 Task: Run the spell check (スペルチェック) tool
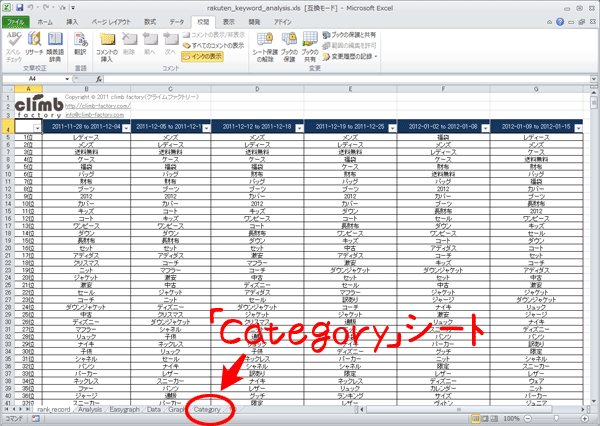pos(14,47)
